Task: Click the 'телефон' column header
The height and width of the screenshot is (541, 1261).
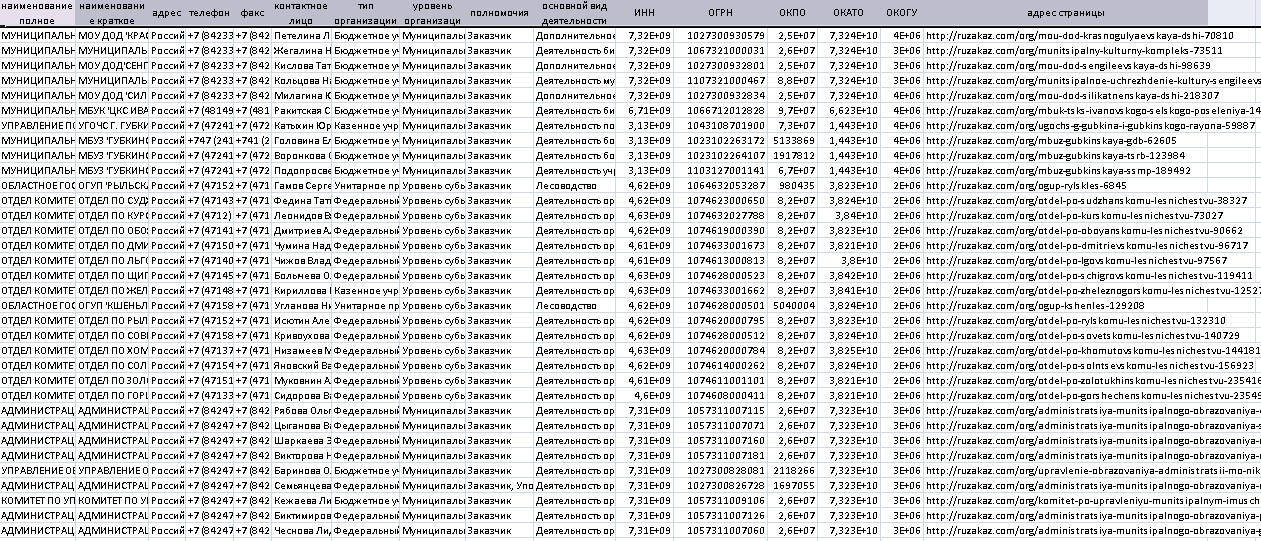Action: (210, 13)
